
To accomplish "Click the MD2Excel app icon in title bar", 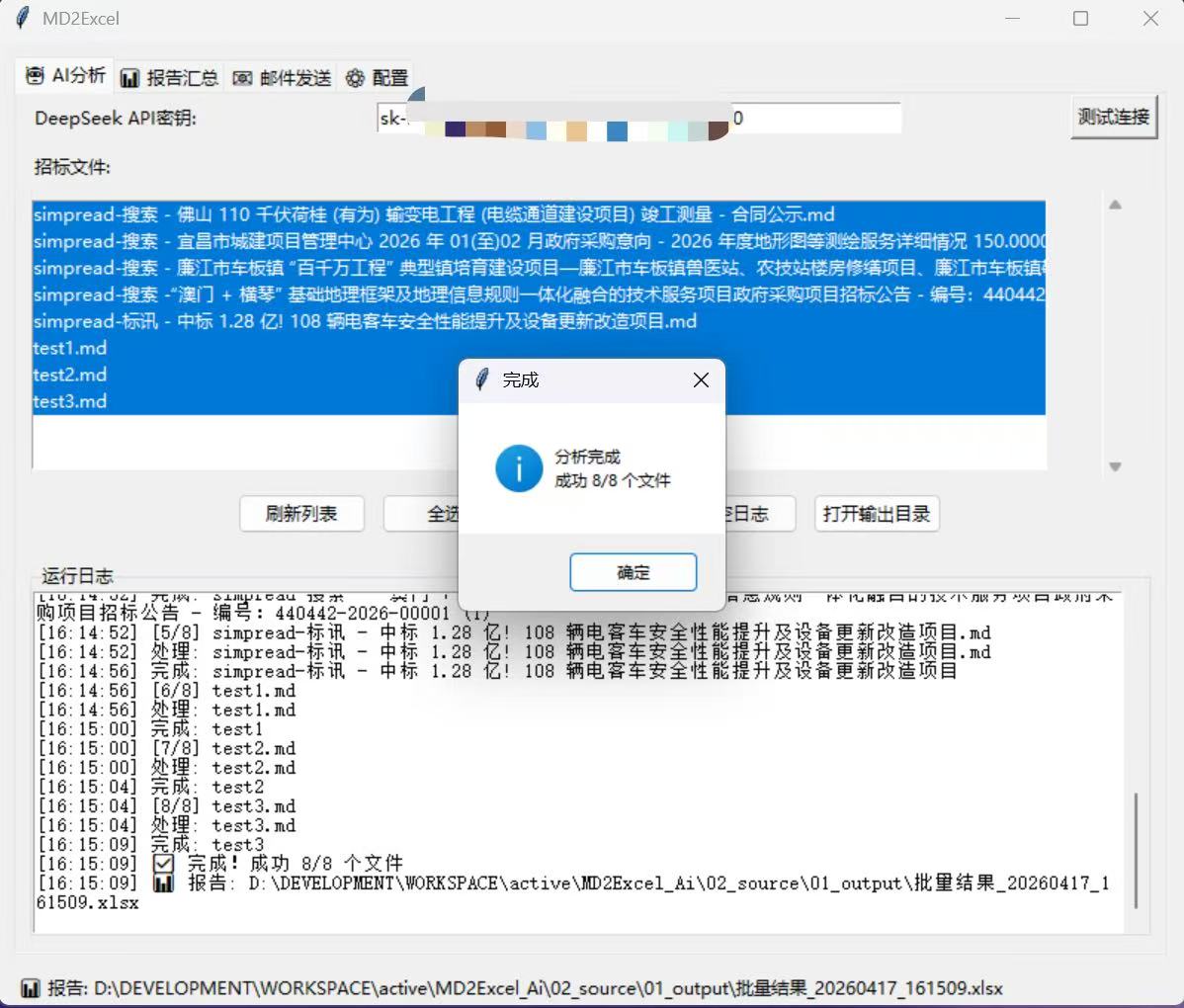I will 21,18.
